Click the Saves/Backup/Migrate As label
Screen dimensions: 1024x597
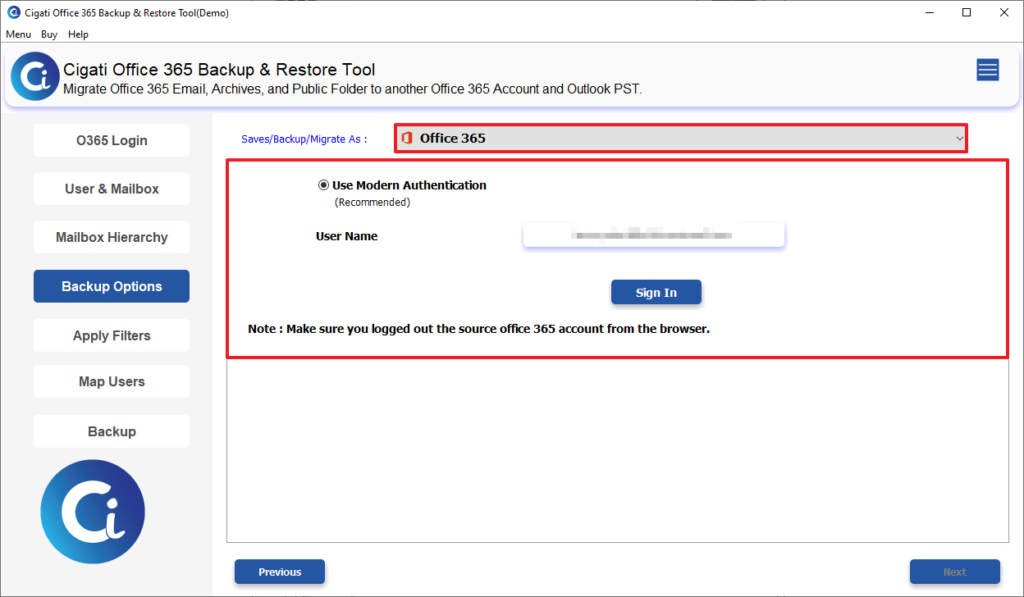[x=304, y=139]
